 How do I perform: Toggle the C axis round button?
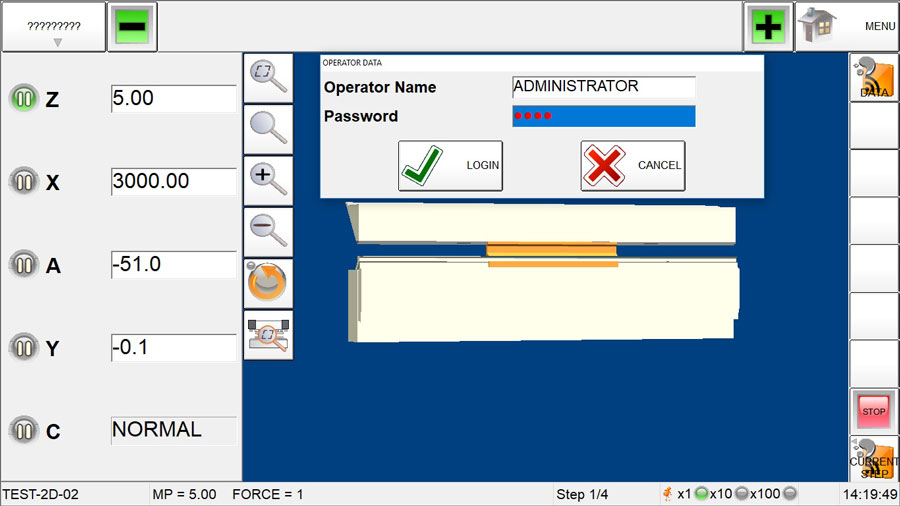(x=24, y=430)
